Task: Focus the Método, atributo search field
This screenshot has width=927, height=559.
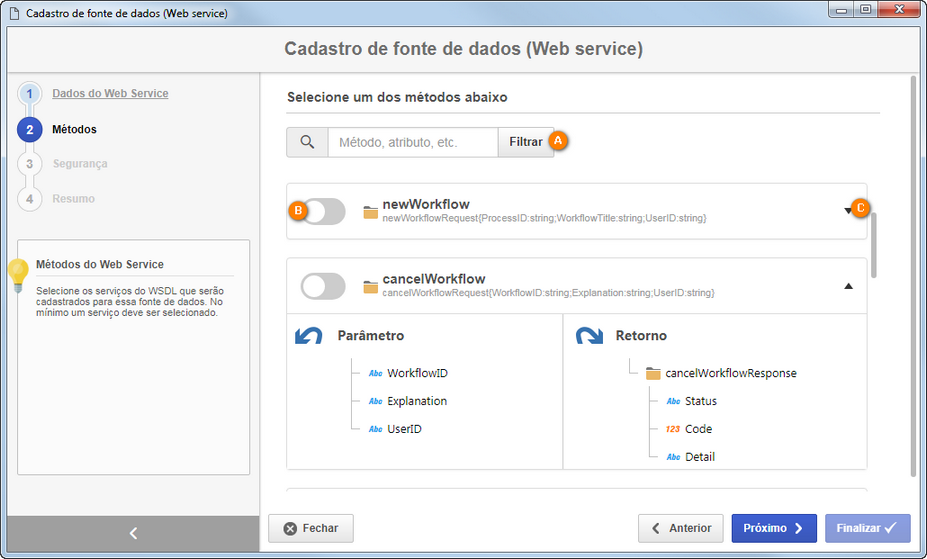Action: tap(413, 142)
